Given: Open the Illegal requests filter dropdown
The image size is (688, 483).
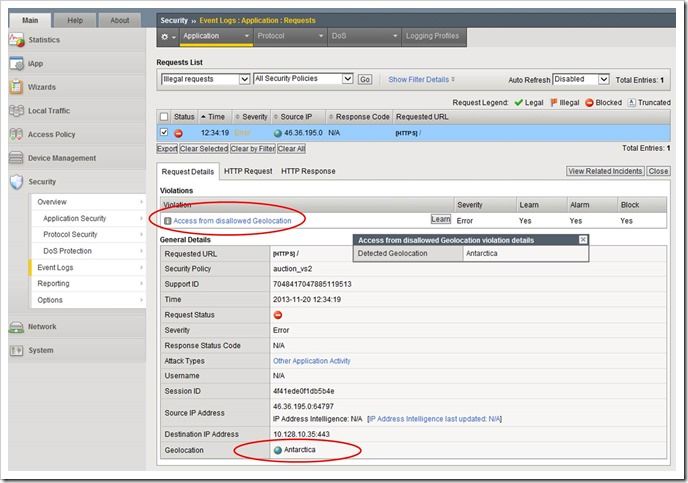Looking at the screenshot, I should pos(203,79).
